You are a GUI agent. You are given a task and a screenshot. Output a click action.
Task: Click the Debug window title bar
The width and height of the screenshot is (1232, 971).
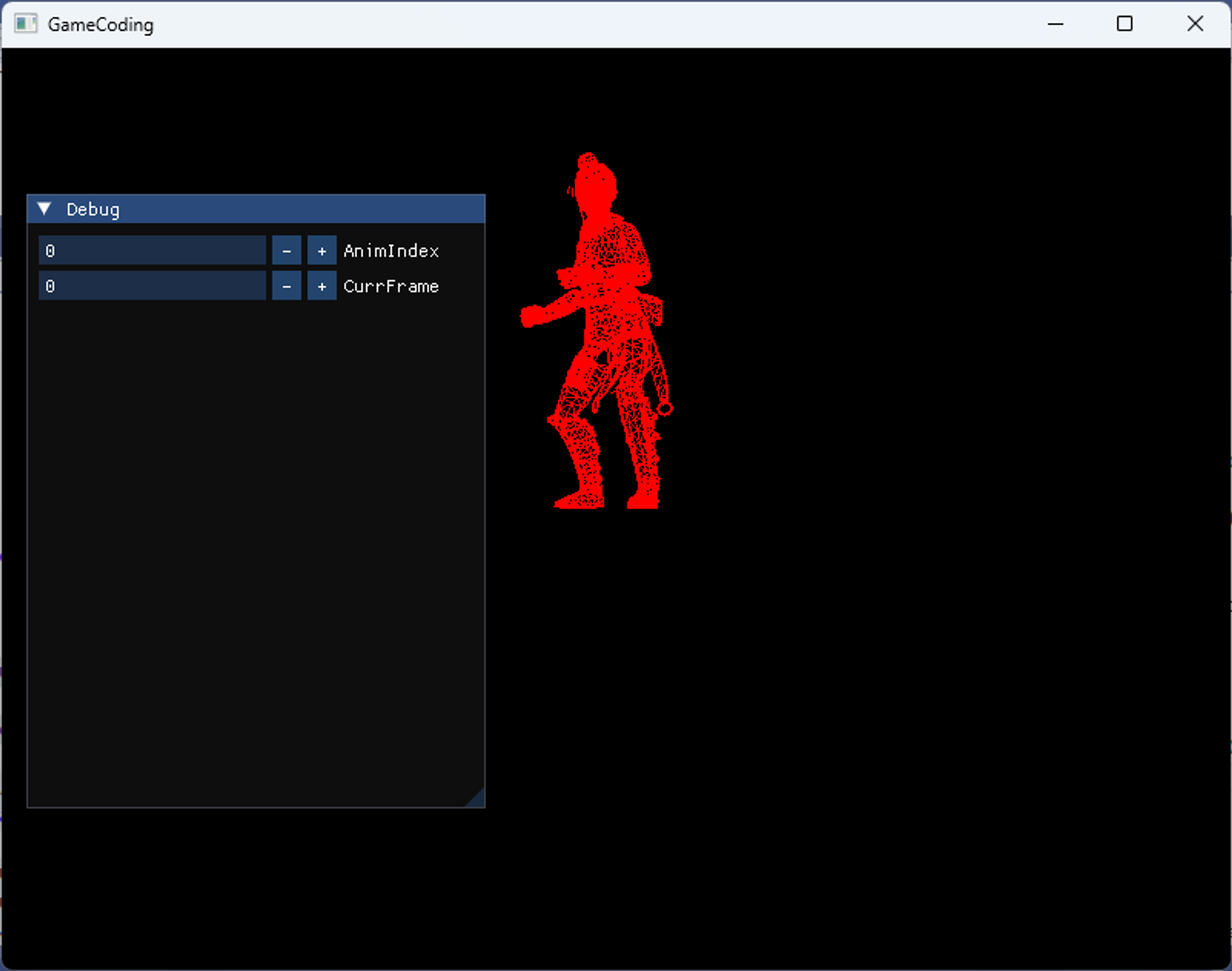tap(277, 209)
